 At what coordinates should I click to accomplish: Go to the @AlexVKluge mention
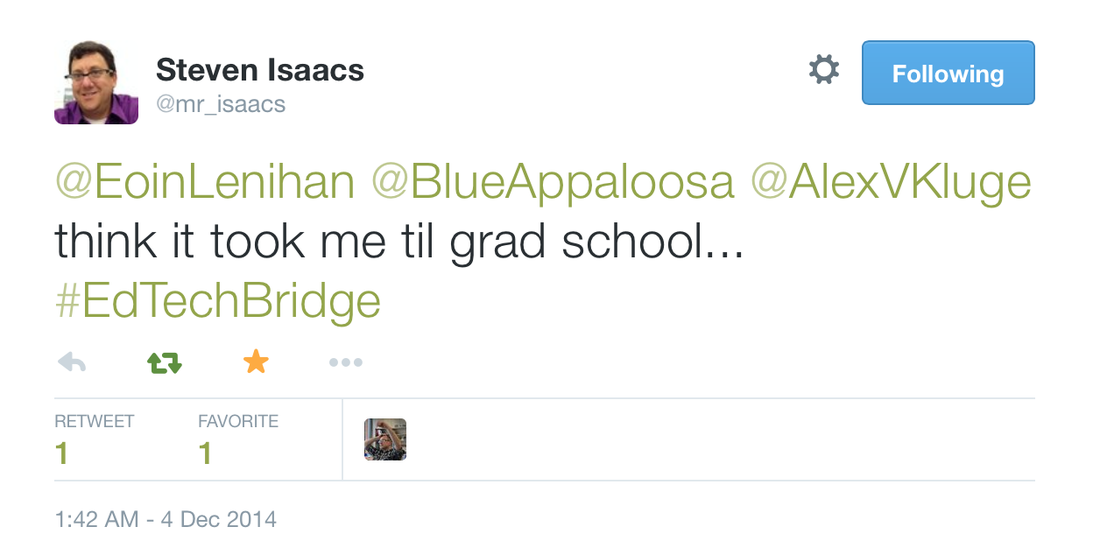pos(891,183)
